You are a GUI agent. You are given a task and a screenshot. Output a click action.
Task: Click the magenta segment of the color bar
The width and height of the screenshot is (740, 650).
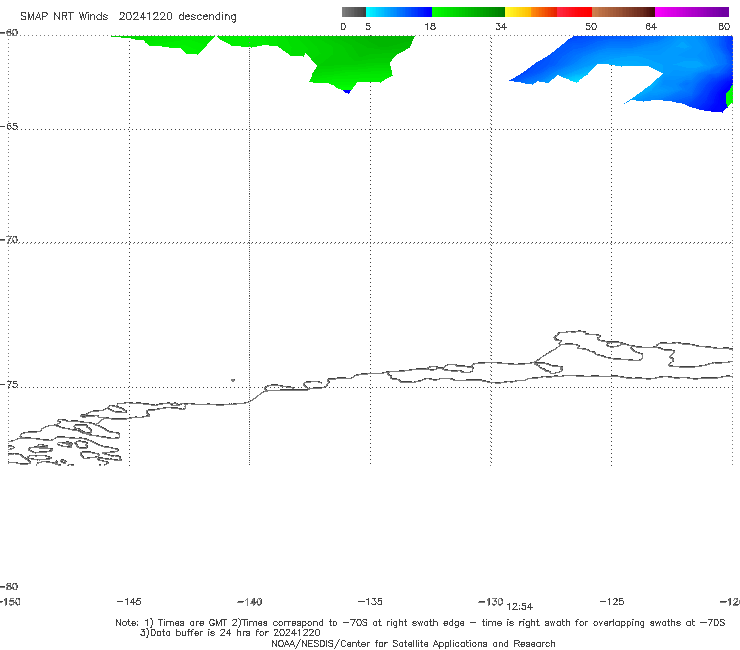click(x=692, y=12)
